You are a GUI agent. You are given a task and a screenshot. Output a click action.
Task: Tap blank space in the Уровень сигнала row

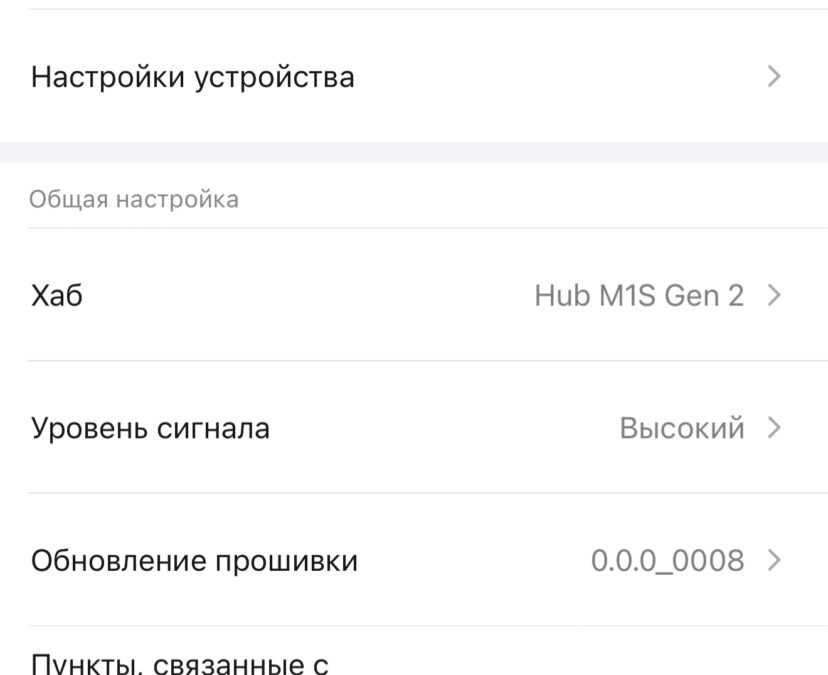point(440,429)
